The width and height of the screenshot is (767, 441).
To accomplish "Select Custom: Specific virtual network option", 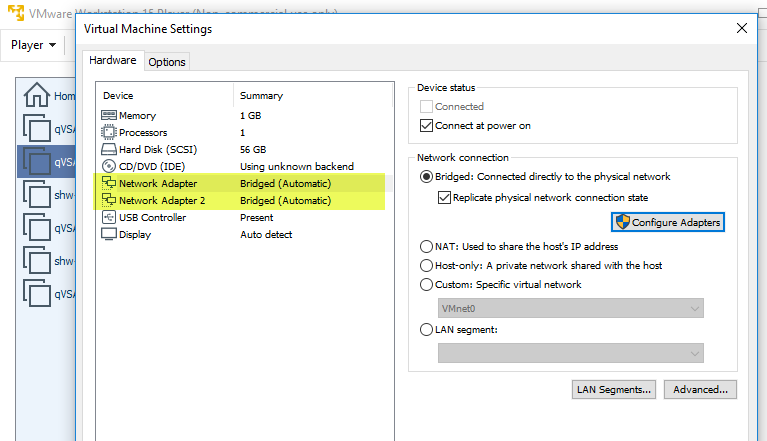I will (x=426, y=285).
